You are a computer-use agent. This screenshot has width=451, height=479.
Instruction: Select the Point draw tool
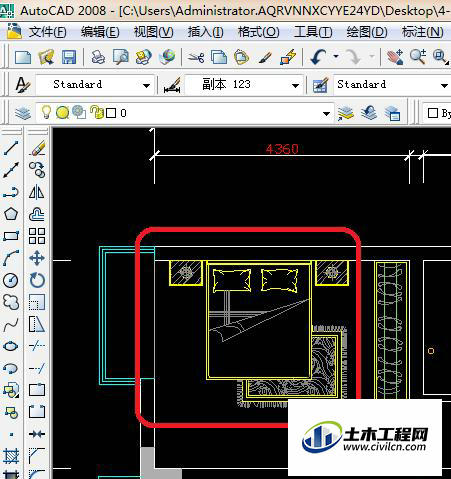11,434
